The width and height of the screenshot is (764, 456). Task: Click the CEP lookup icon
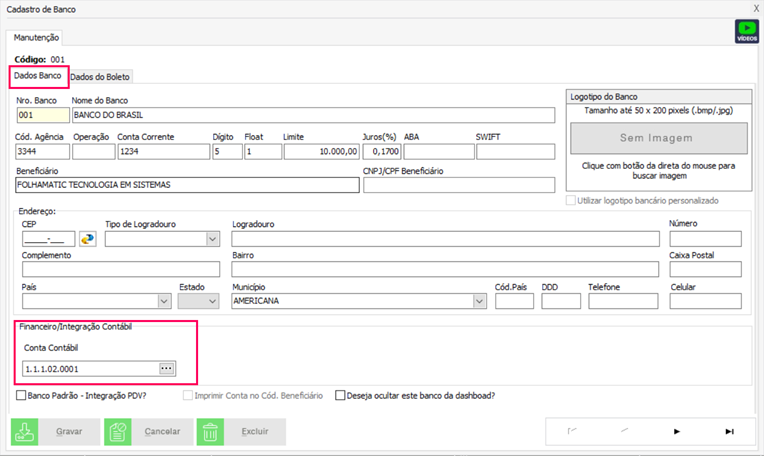[x=89, y=238]
